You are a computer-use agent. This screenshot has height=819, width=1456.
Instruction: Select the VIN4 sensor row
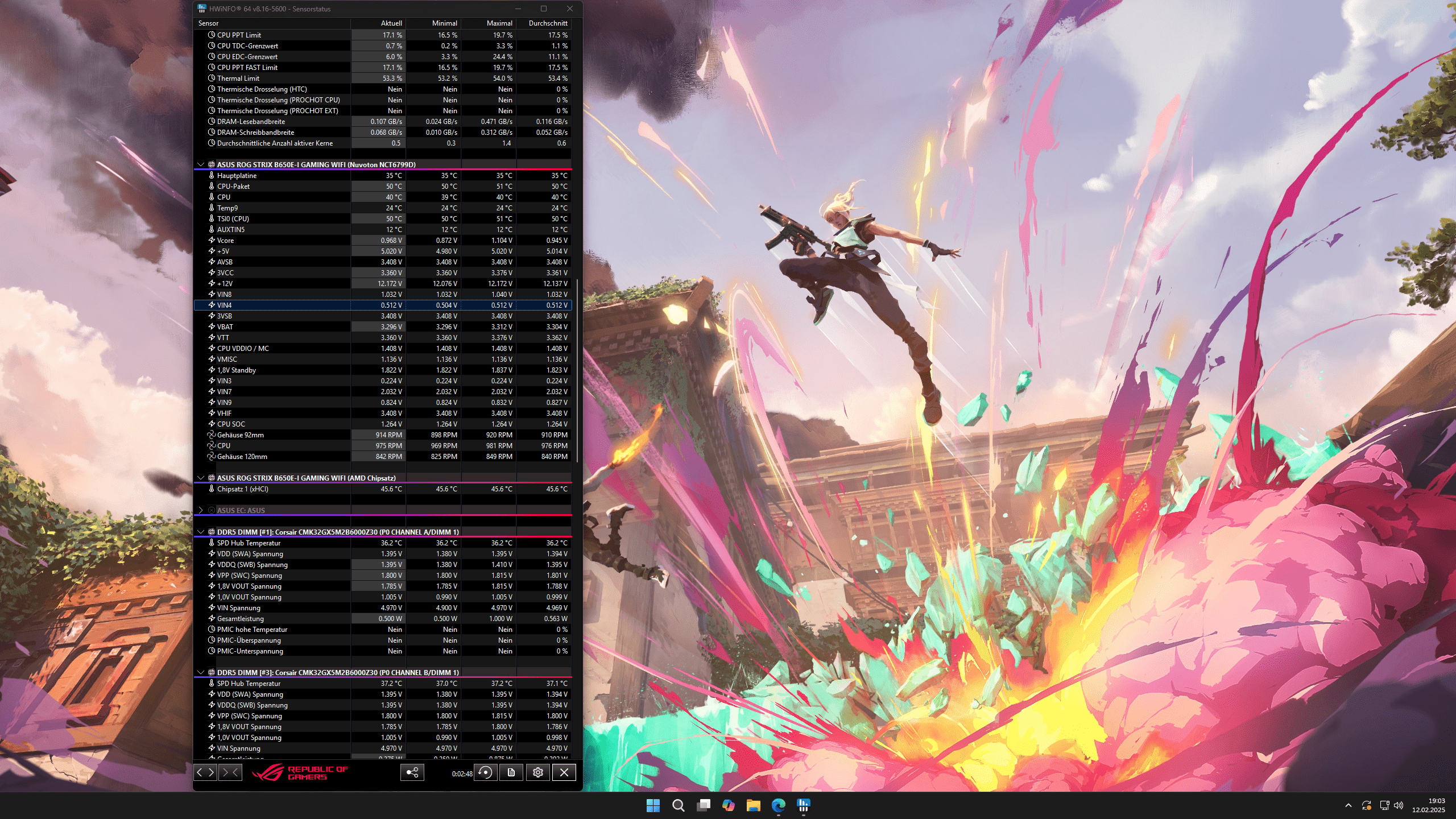click(383, 305)
